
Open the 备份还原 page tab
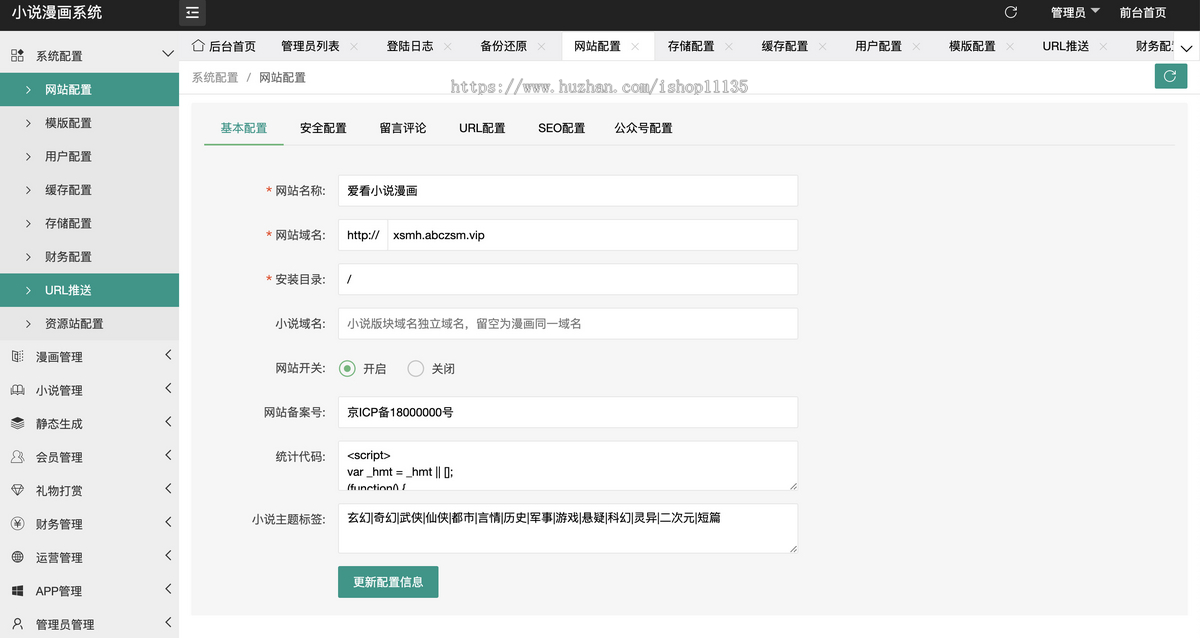pos(504,46)
